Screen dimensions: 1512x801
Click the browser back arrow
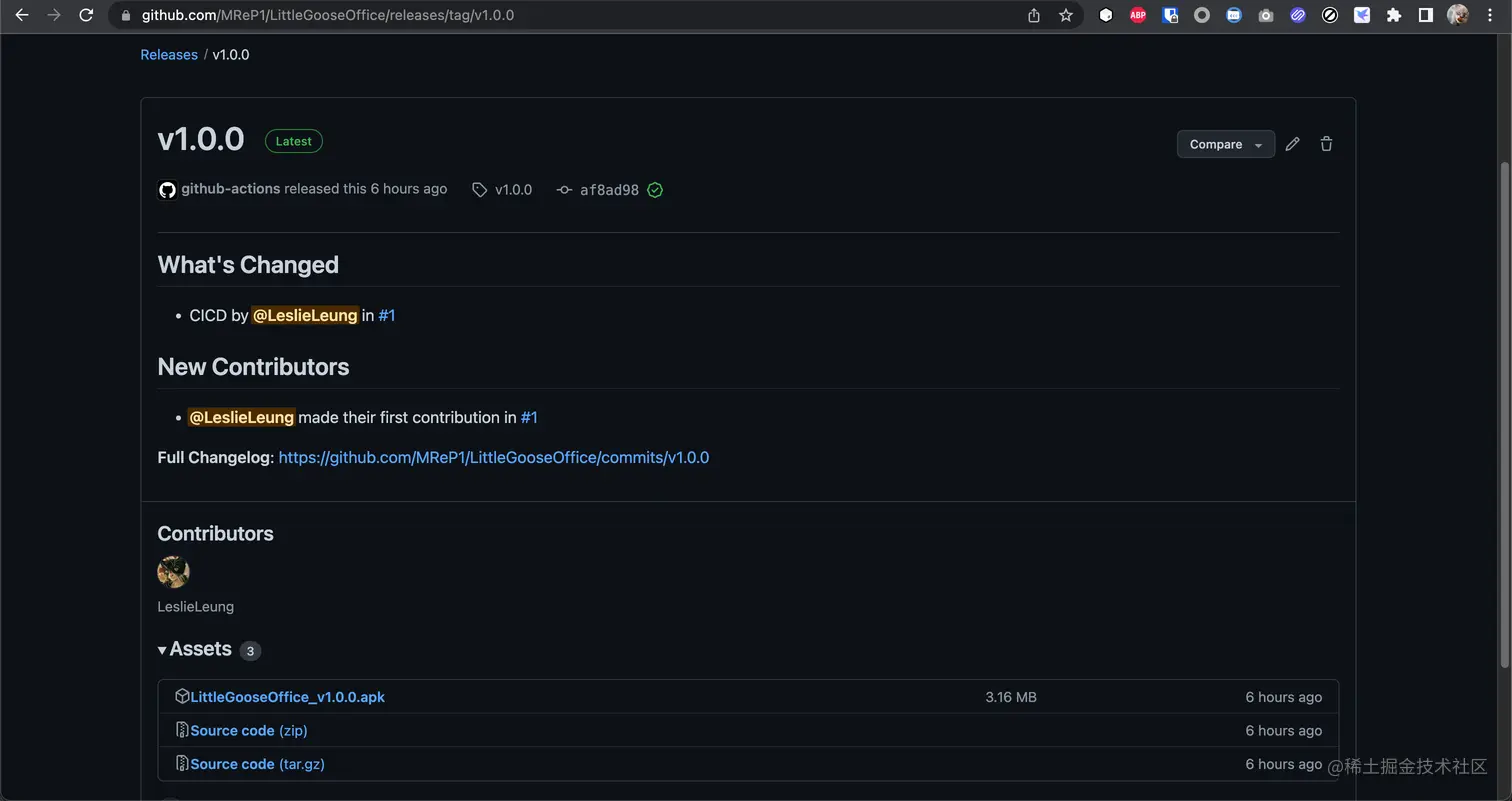[x=22, y=15]
